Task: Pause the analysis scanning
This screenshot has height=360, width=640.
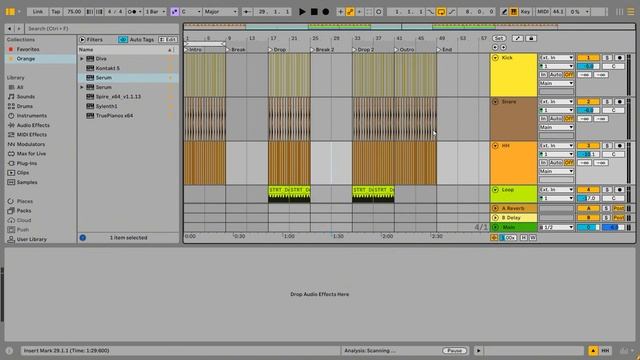Action: click(x=454, y=351)
